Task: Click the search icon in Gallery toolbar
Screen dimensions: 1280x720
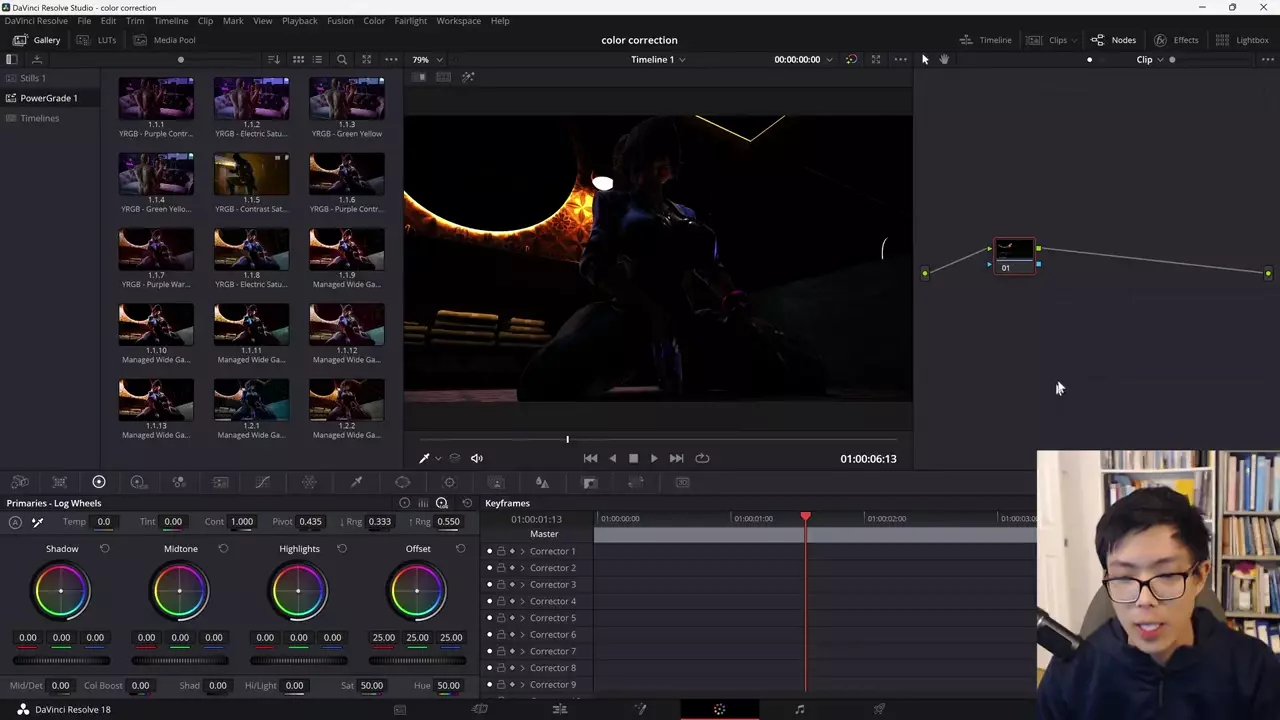Action: 342,60
